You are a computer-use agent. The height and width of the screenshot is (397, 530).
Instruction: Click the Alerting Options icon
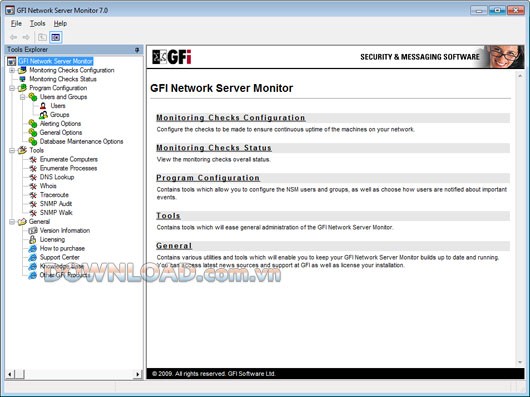(33, 124)
